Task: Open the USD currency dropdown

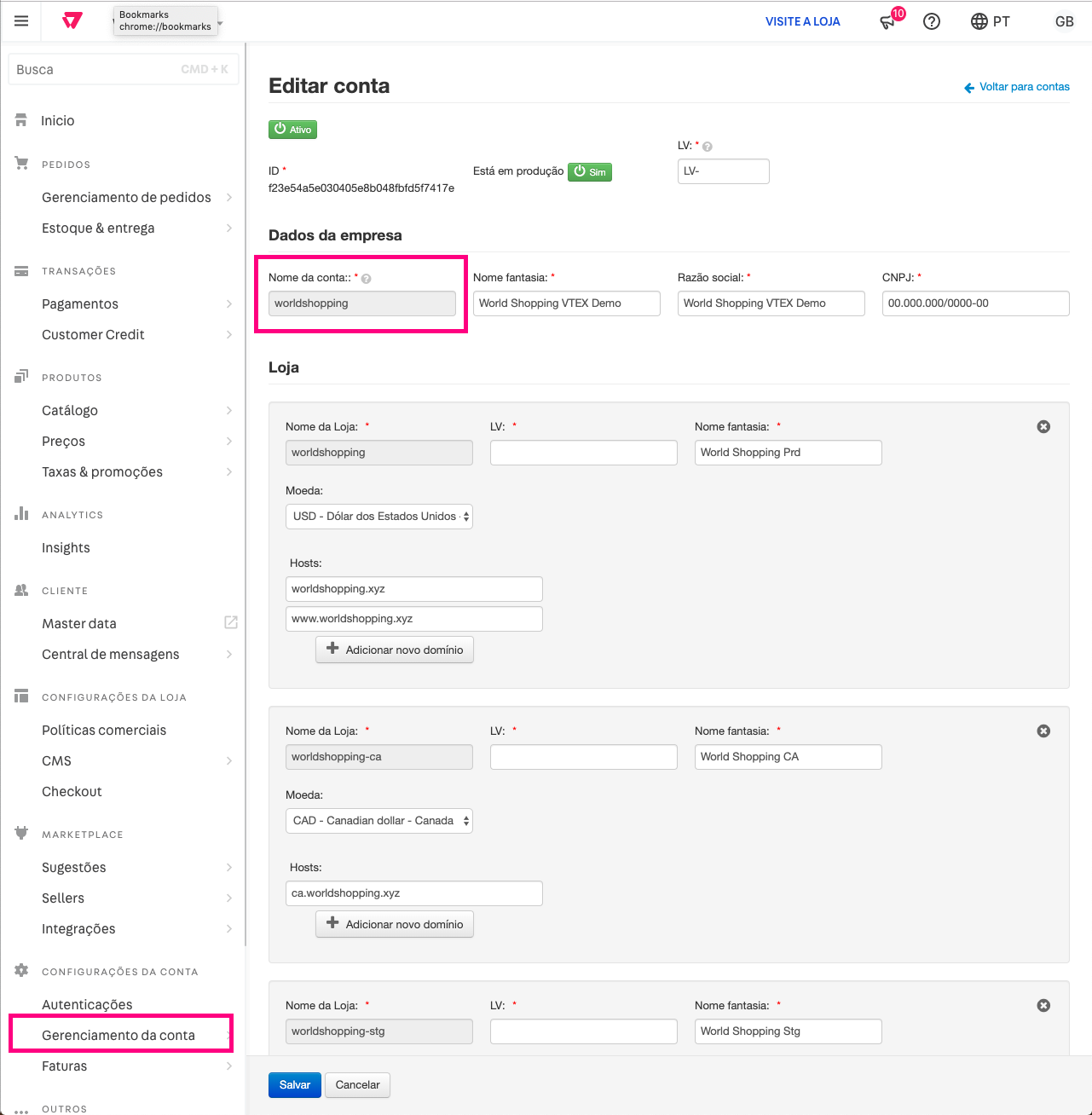Action: click(x=379, y=516)
